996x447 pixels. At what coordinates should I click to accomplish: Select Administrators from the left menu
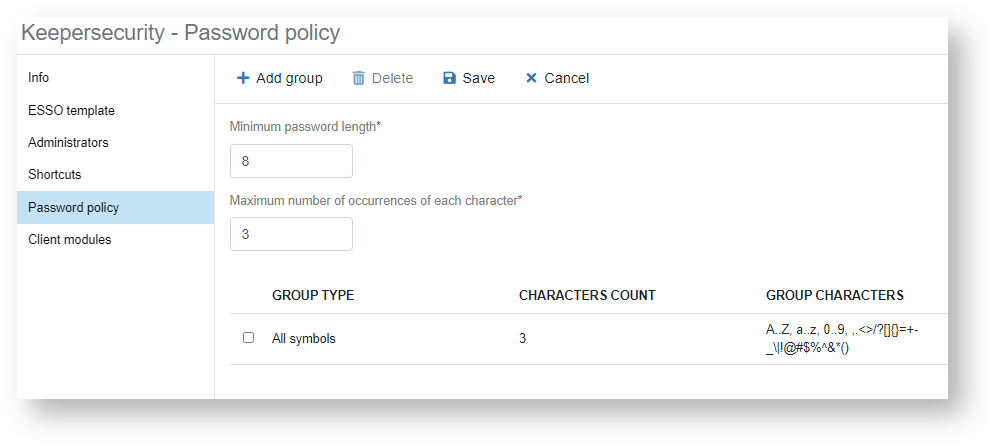point(68,142)
